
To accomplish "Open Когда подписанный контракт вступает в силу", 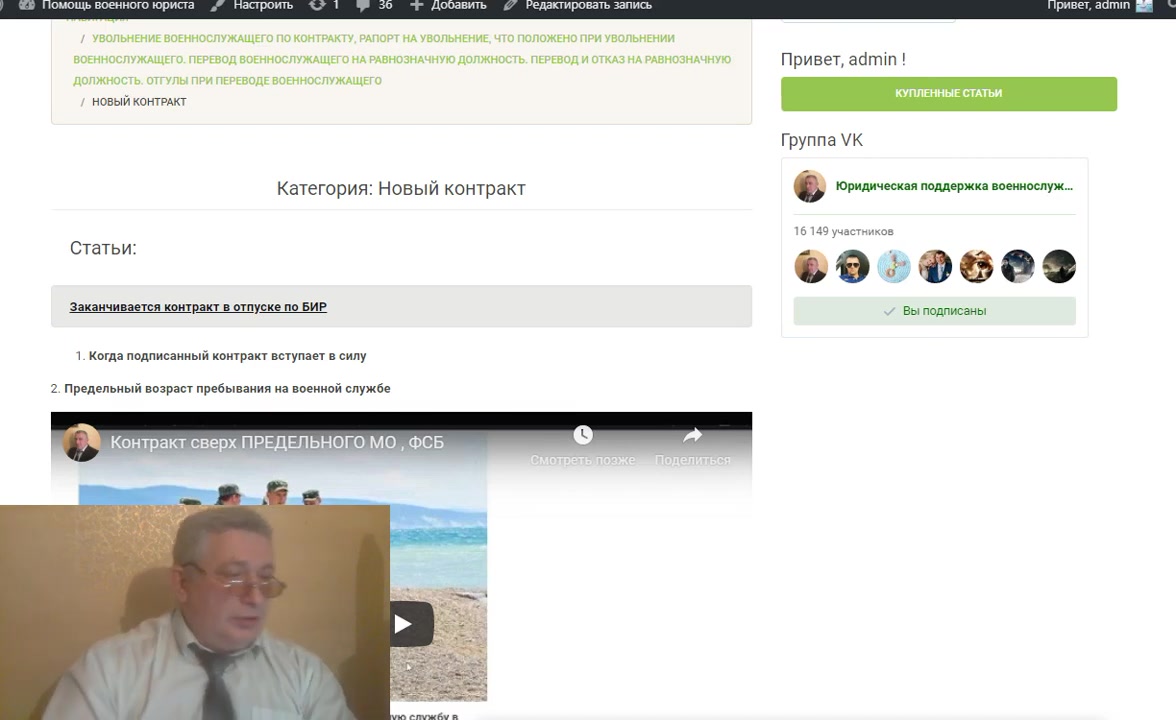I will [x=227, y=356].
